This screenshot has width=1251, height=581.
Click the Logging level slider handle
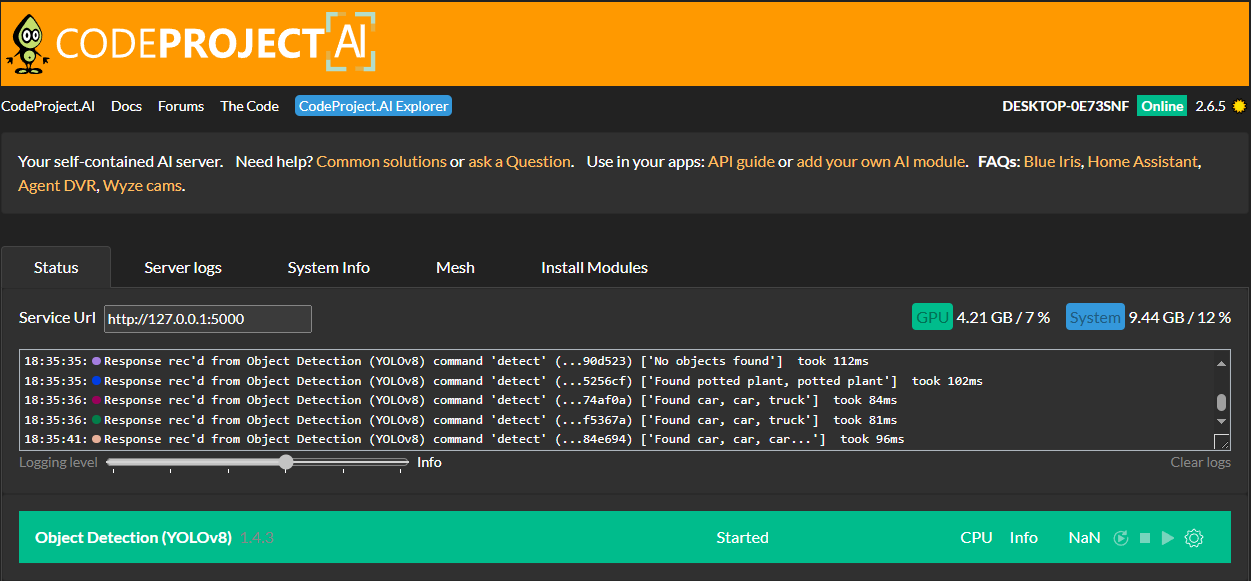286,462
